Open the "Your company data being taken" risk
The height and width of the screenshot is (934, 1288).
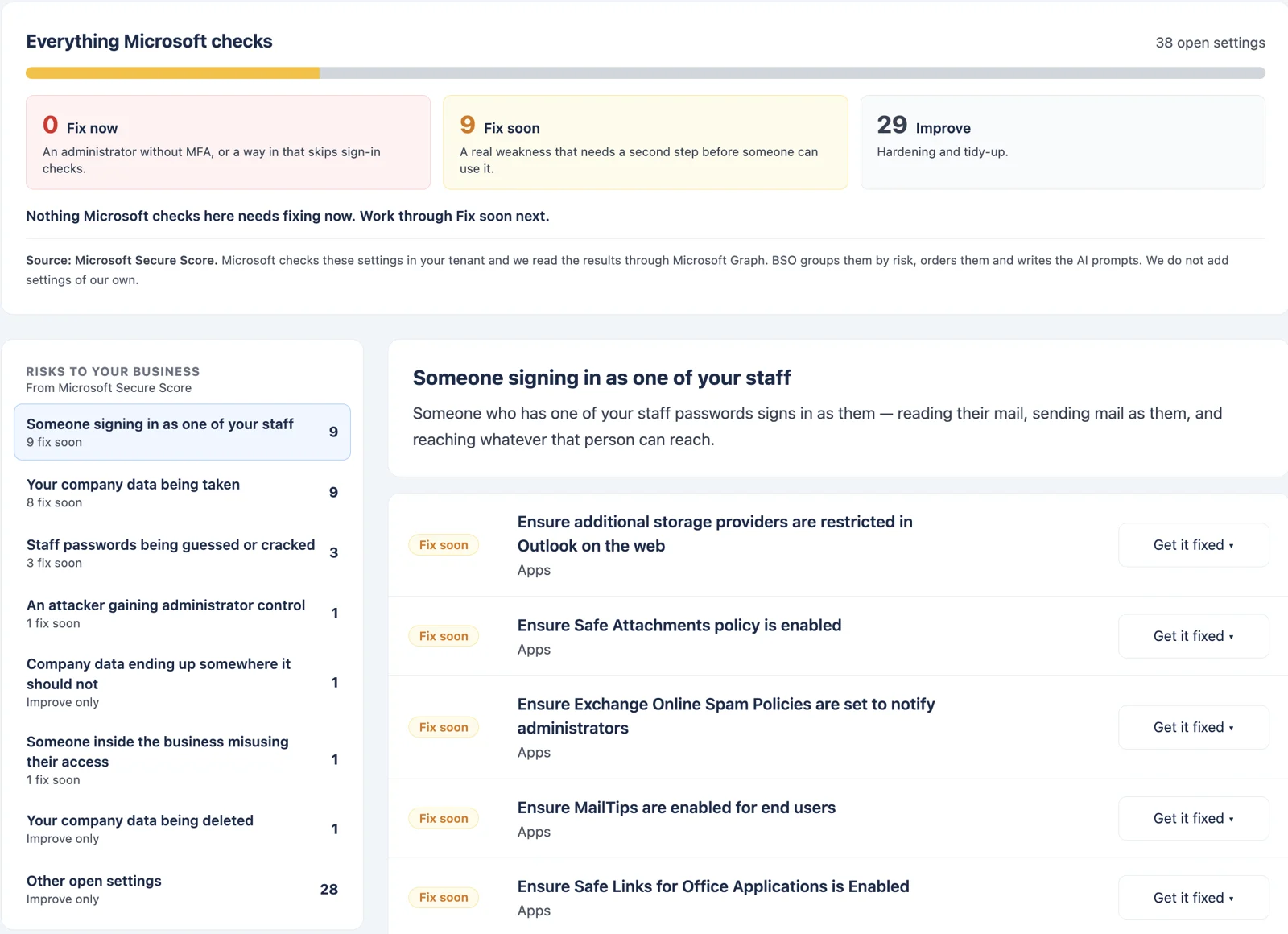pyautogui.click(x=182, y=493)
